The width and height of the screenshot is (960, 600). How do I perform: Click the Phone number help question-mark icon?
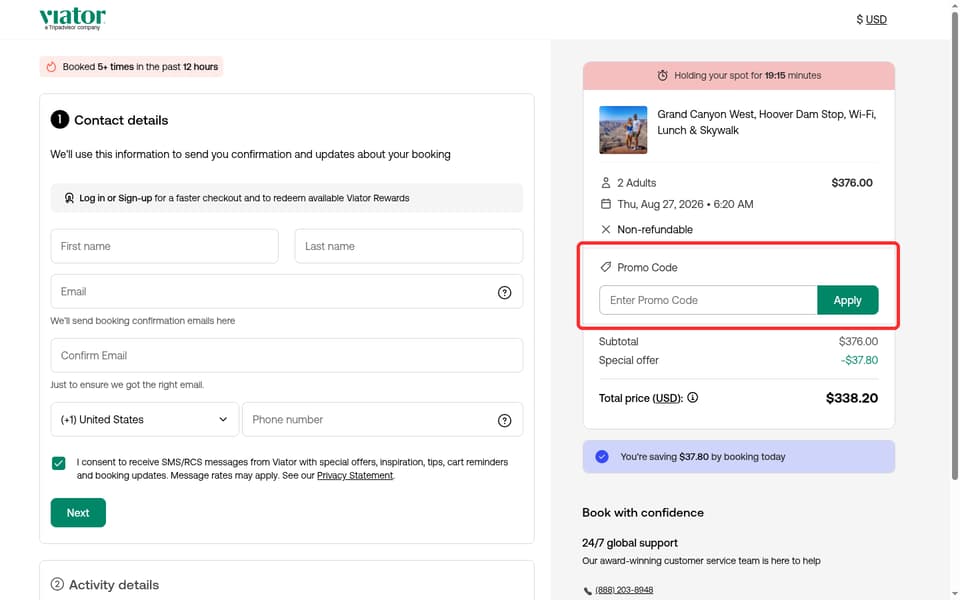pos(504,421)
